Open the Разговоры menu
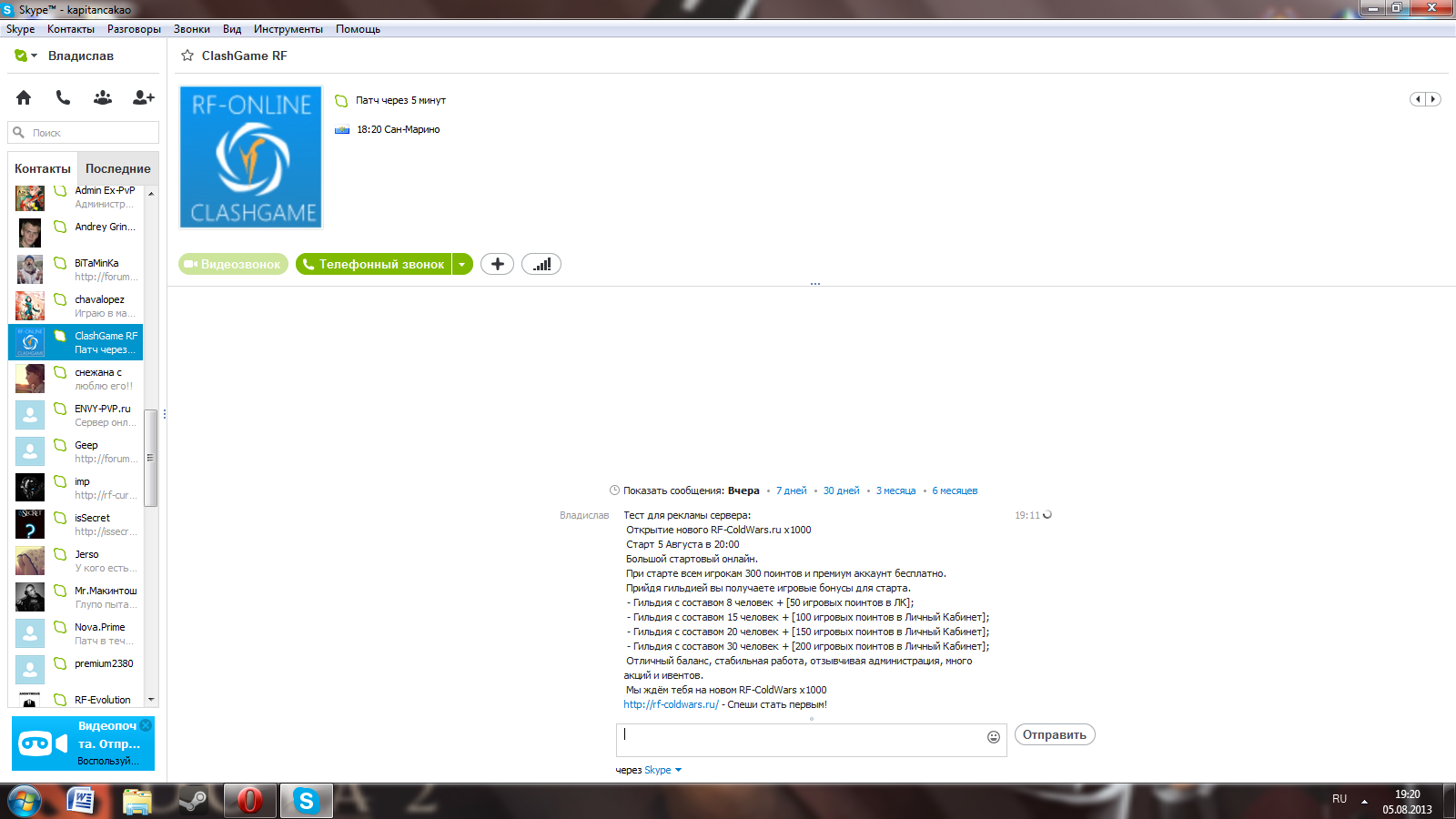Screen dimensions: 1456x819 pyautogui.click(x=134, y=29)
